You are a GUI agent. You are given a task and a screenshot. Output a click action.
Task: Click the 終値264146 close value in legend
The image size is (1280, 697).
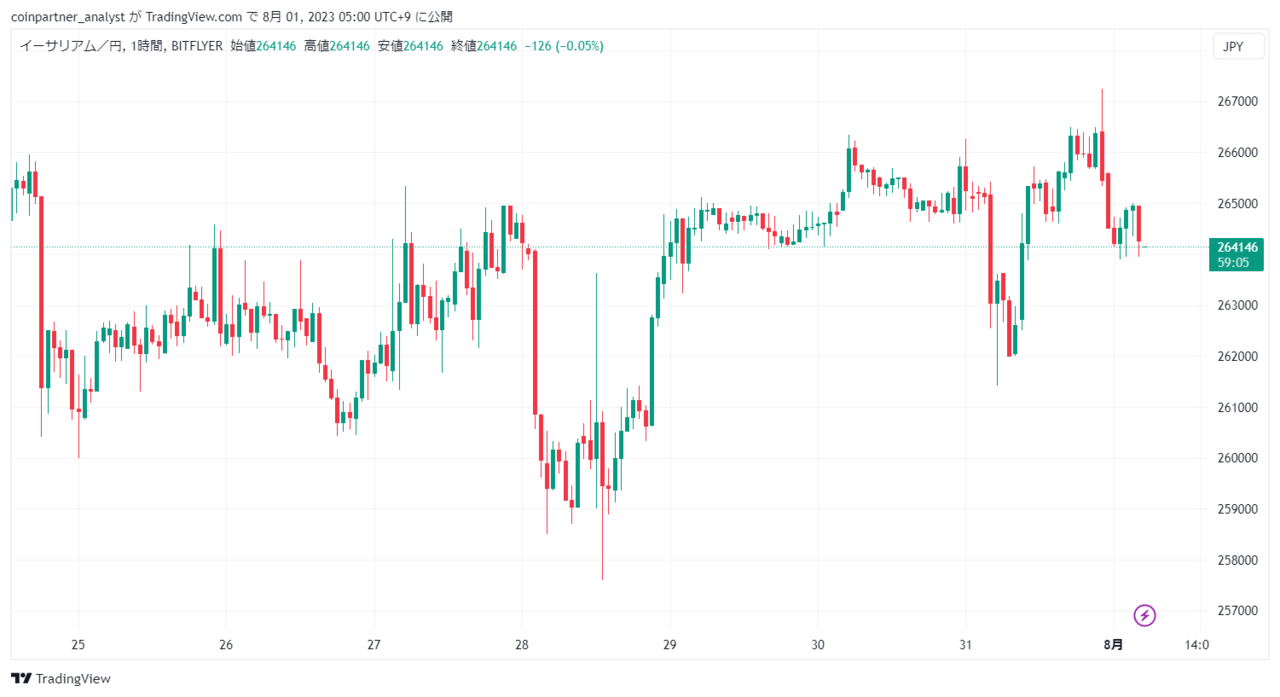[484, 46]
